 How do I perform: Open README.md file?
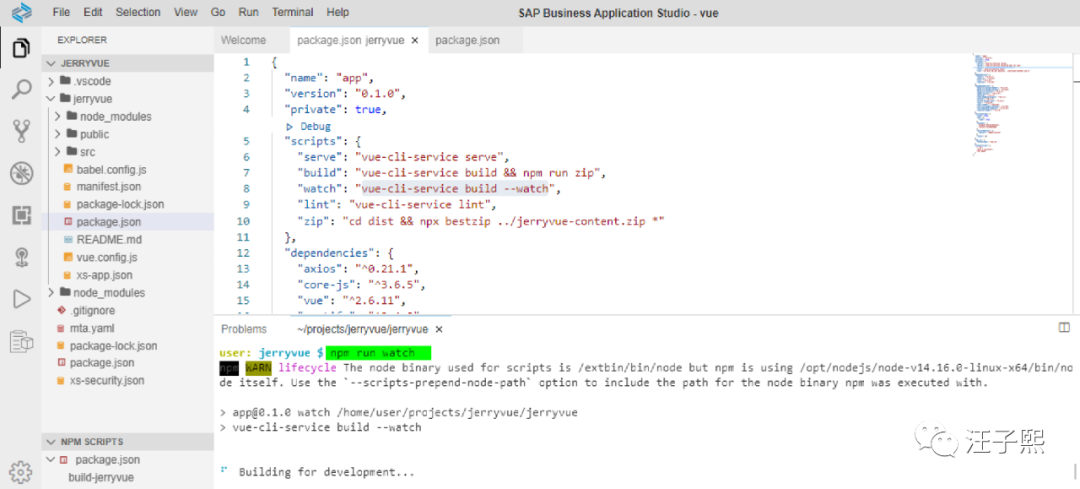(110, 240)
